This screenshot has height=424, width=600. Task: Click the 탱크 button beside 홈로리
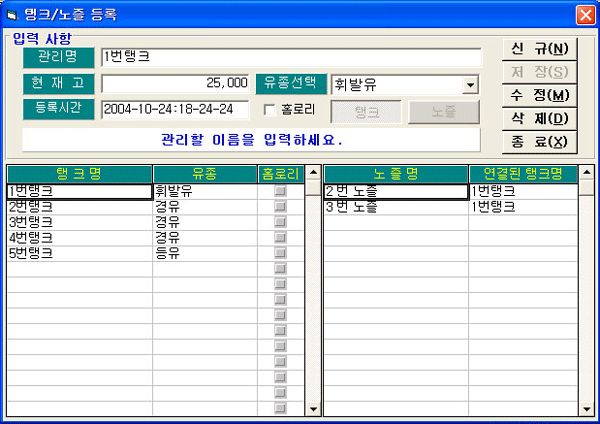(x=366, y=112)
